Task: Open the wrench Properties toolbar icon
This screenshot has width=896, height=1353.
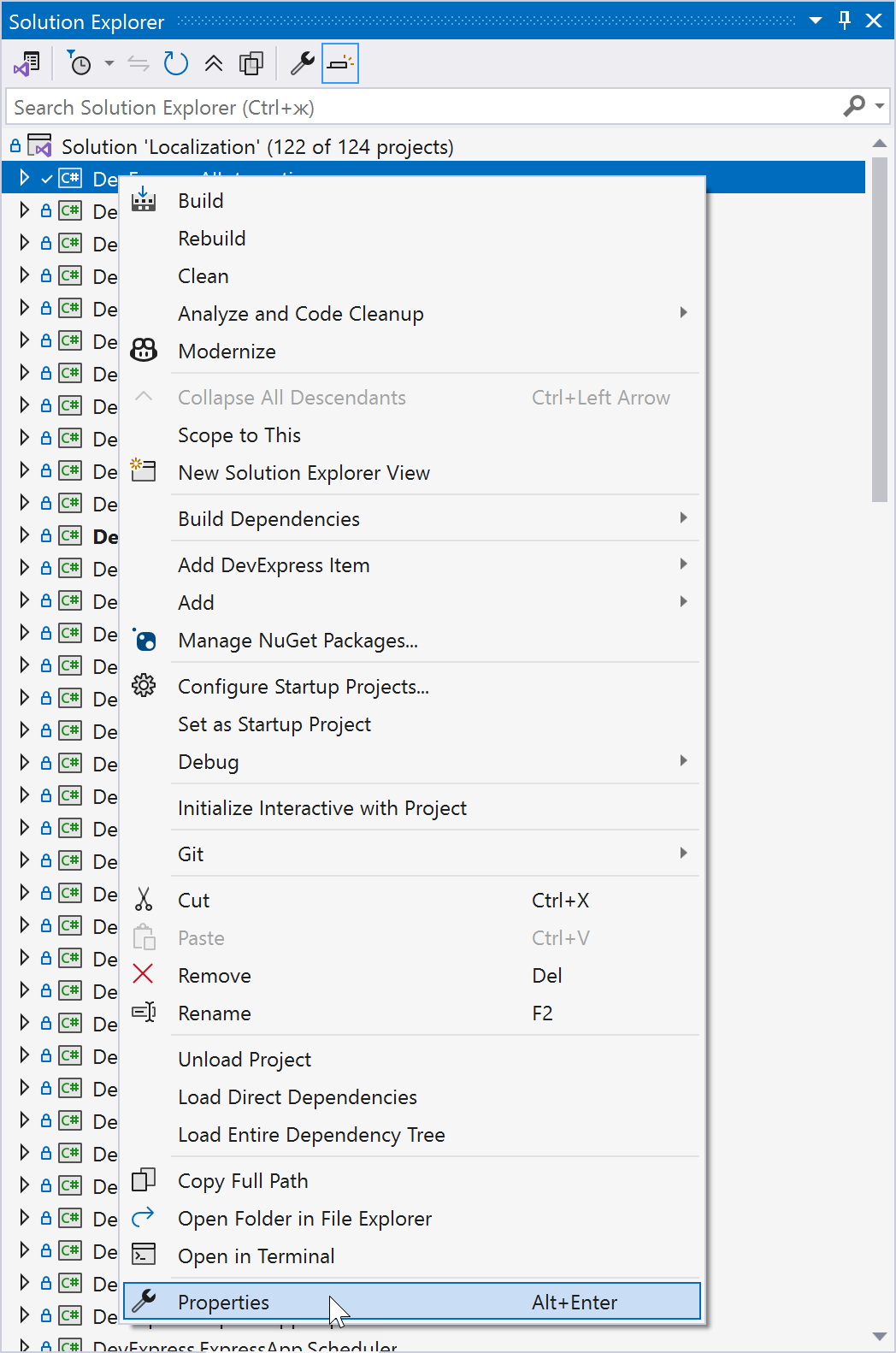Action: [302, 63]
